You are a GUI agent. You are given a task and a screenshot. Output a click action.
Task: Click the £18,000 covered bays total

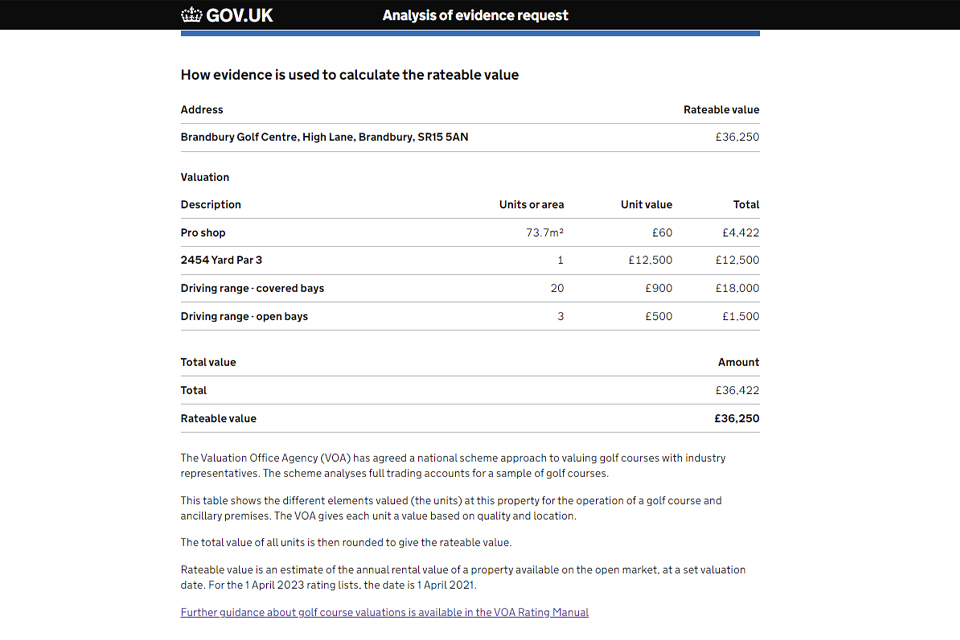click(737, 288)
